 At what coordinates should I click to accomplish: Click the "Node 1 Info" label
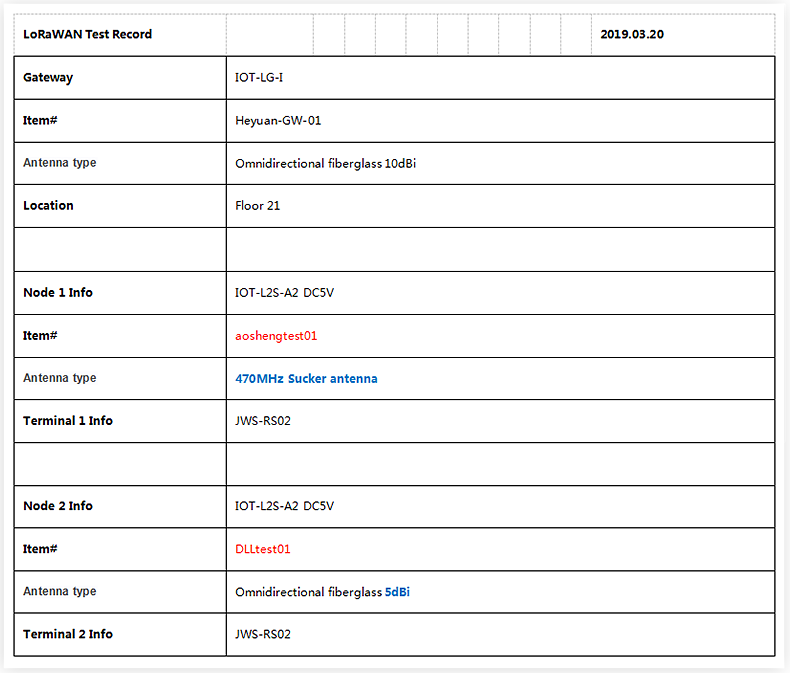58,293
